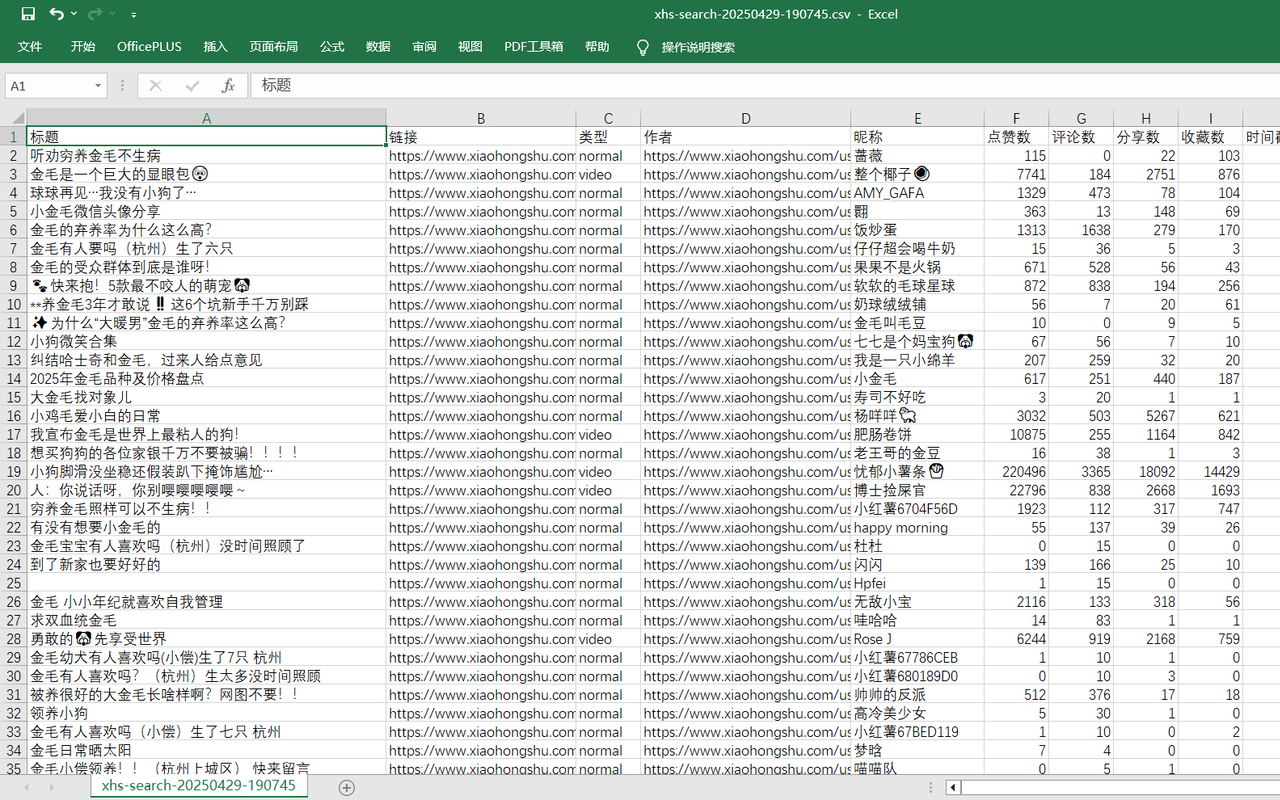
Task: Open the 文件 menu
Action: pos(30,46)
